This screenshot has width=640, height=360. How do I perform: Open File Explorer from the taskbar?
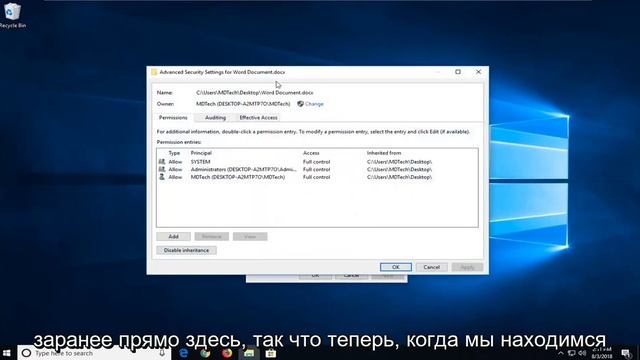pos(249,353)
